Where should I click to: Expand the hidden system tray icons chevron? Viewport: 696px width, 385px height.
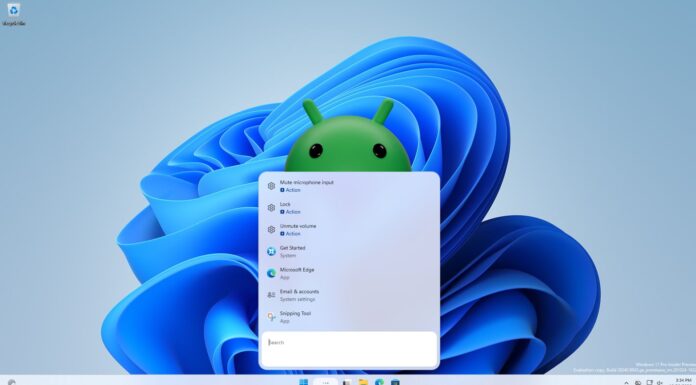point(626,382)
